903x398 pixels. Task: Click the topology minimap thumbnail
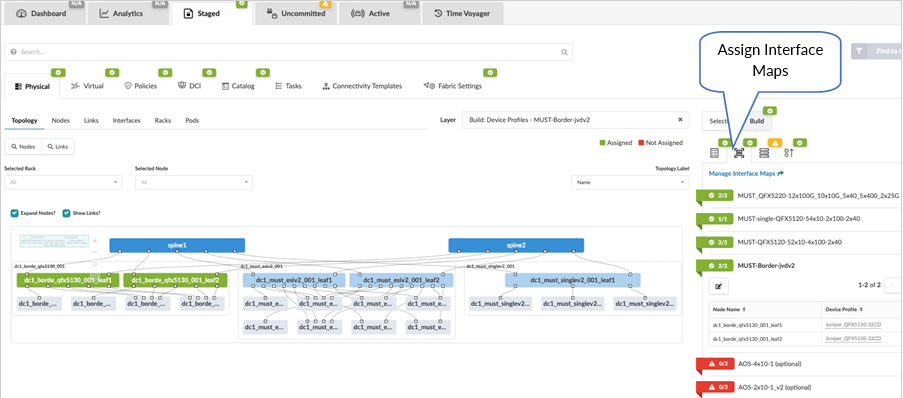click(x=54, y=241)
